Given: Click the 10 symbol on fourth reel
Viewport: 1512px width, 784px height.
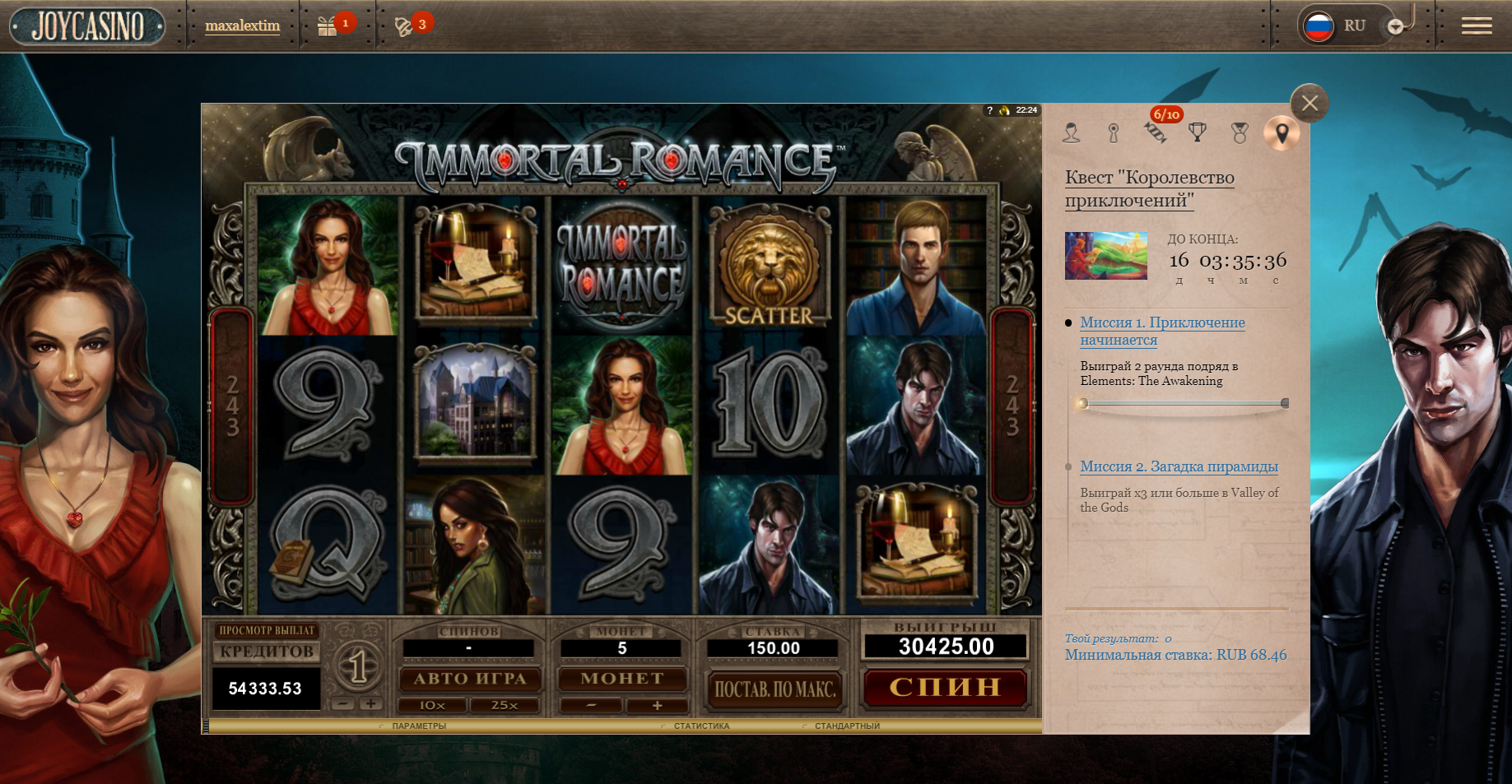Looking at the screenshot, I should point(769,403).
